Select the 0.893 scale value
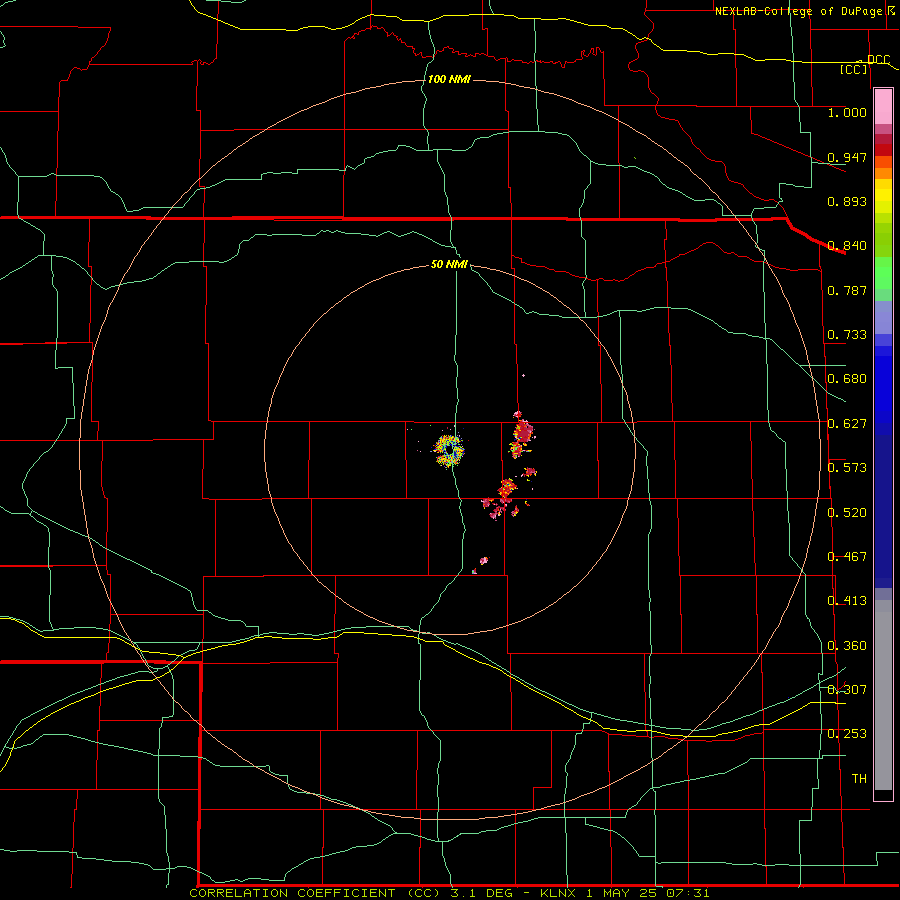The width and height of the screenshot is (900, 900). pyautogui.click(x=847, y=201)
